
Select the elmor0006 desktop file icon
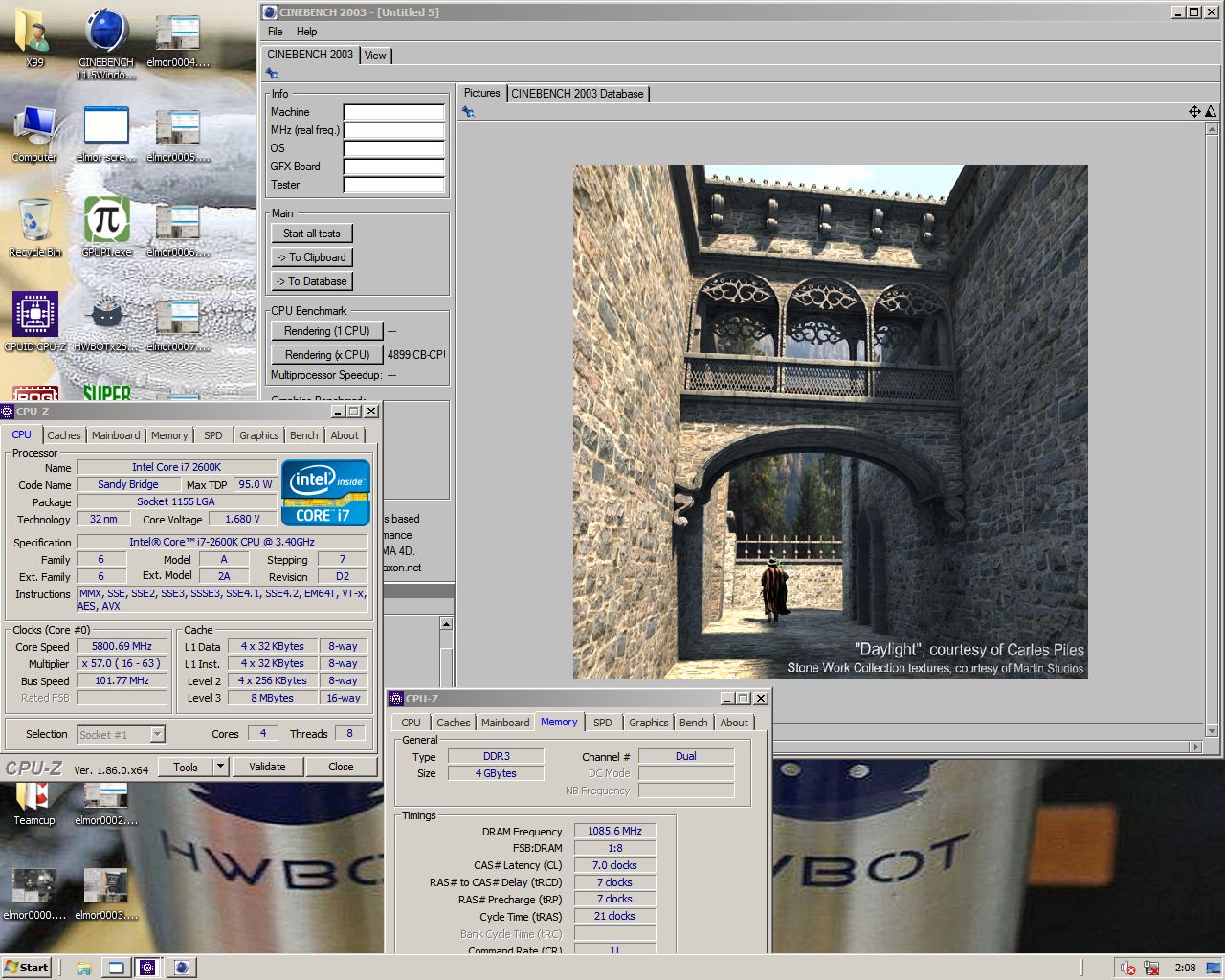coord(178,230)
